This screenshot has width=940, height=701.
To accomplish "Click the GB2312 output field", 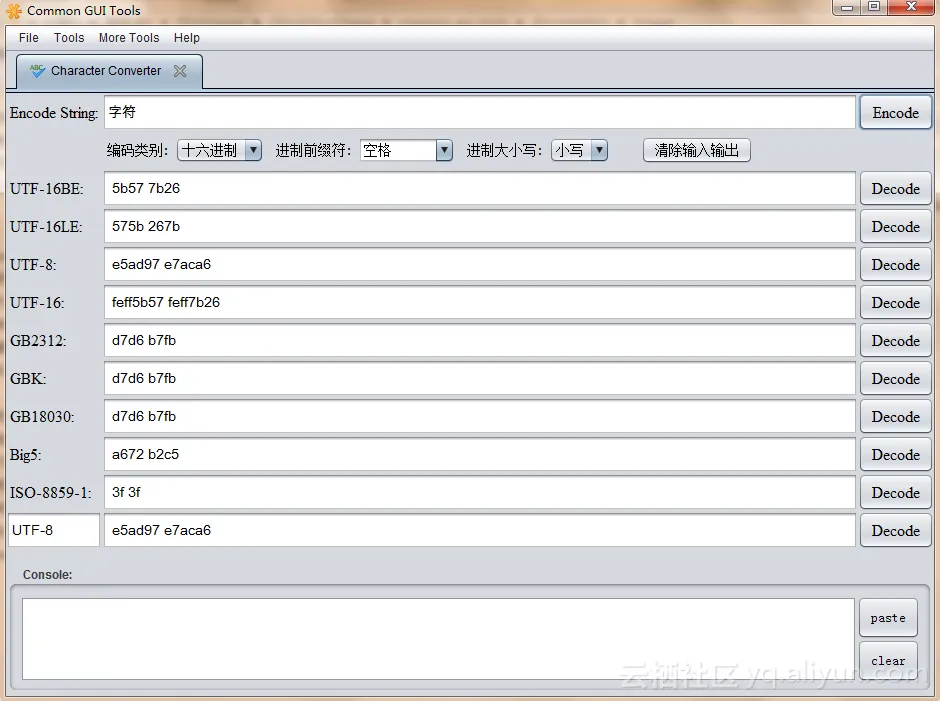I will pyautogui.click(x=480, y=340).
